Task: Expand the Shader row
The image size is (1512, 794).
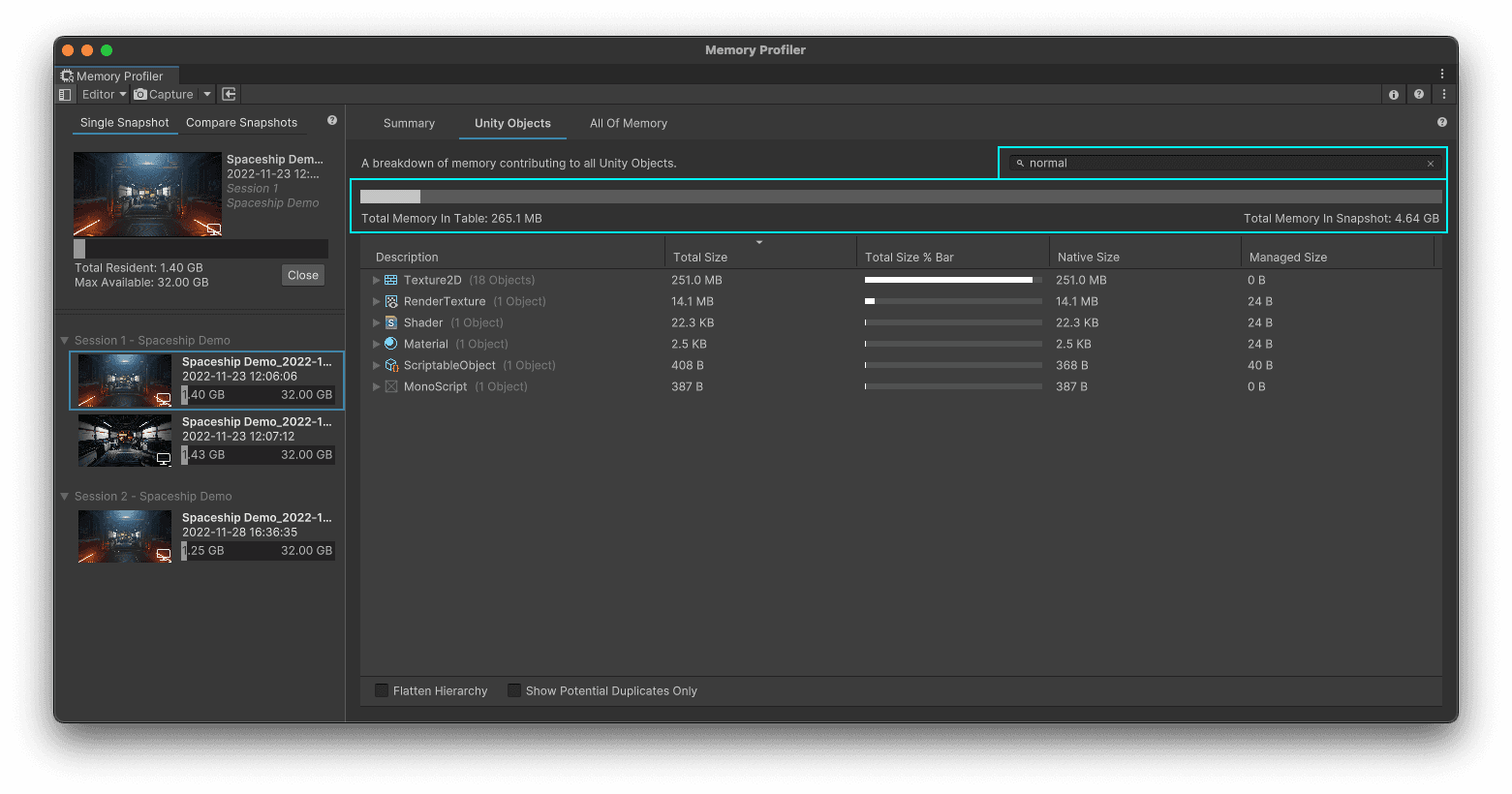Action: coord(377,322)
